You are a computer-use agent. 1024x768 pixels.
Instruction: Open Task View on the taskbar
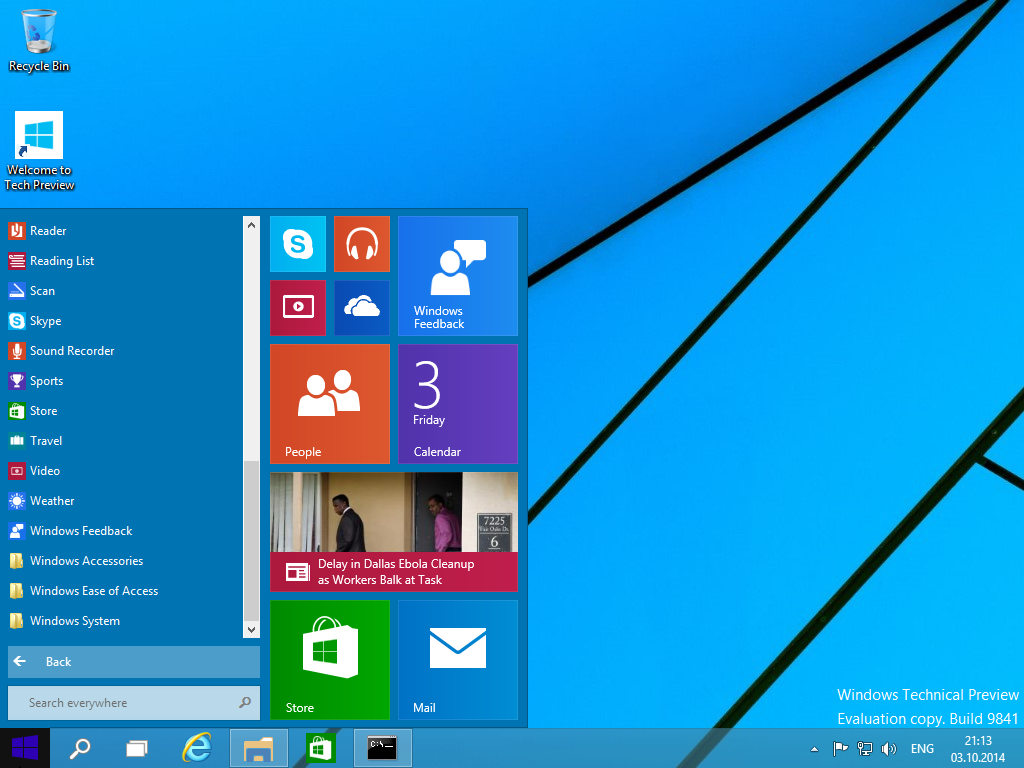click(137, 748)
